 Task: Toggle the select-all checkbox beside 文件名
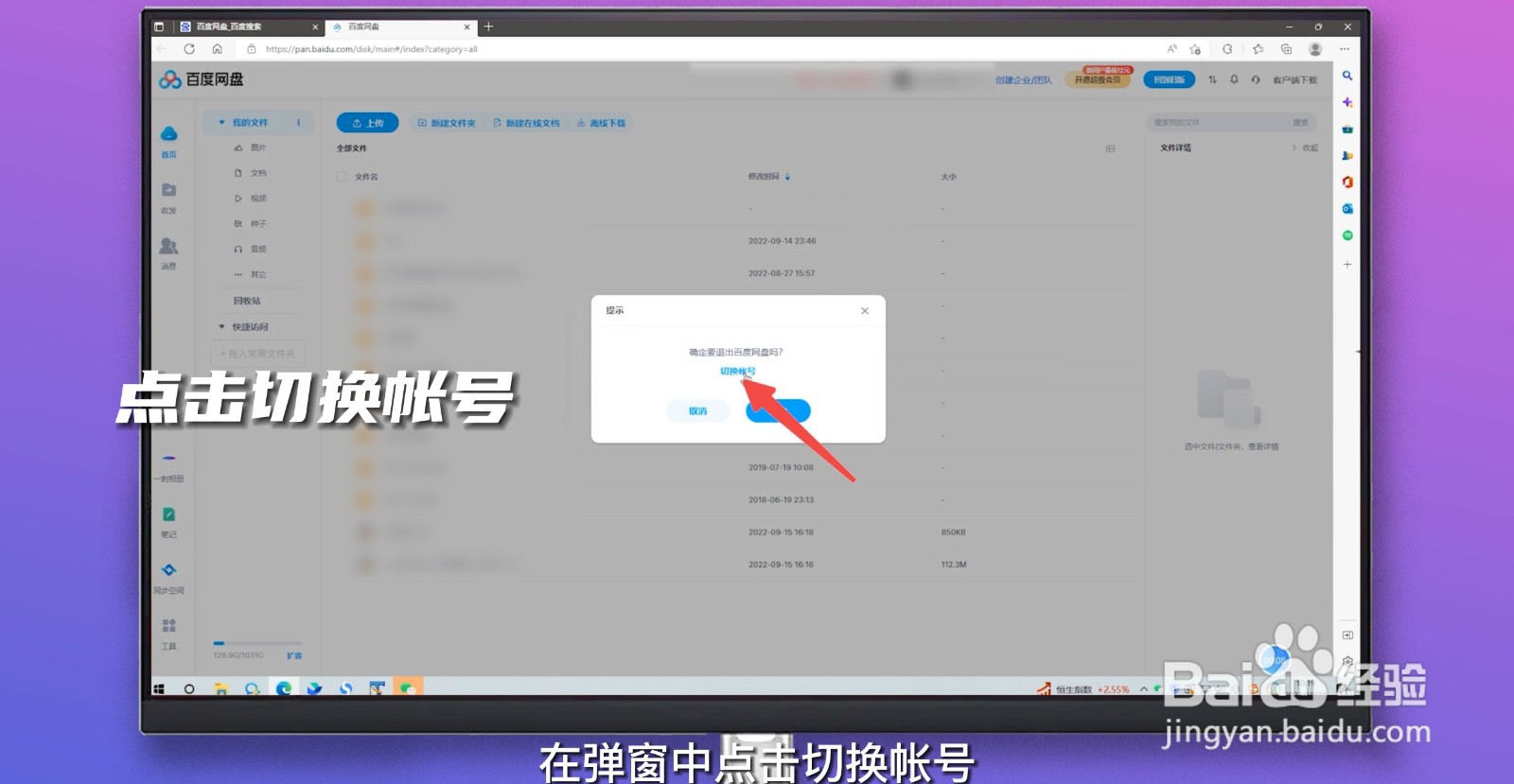click(342, 176)
